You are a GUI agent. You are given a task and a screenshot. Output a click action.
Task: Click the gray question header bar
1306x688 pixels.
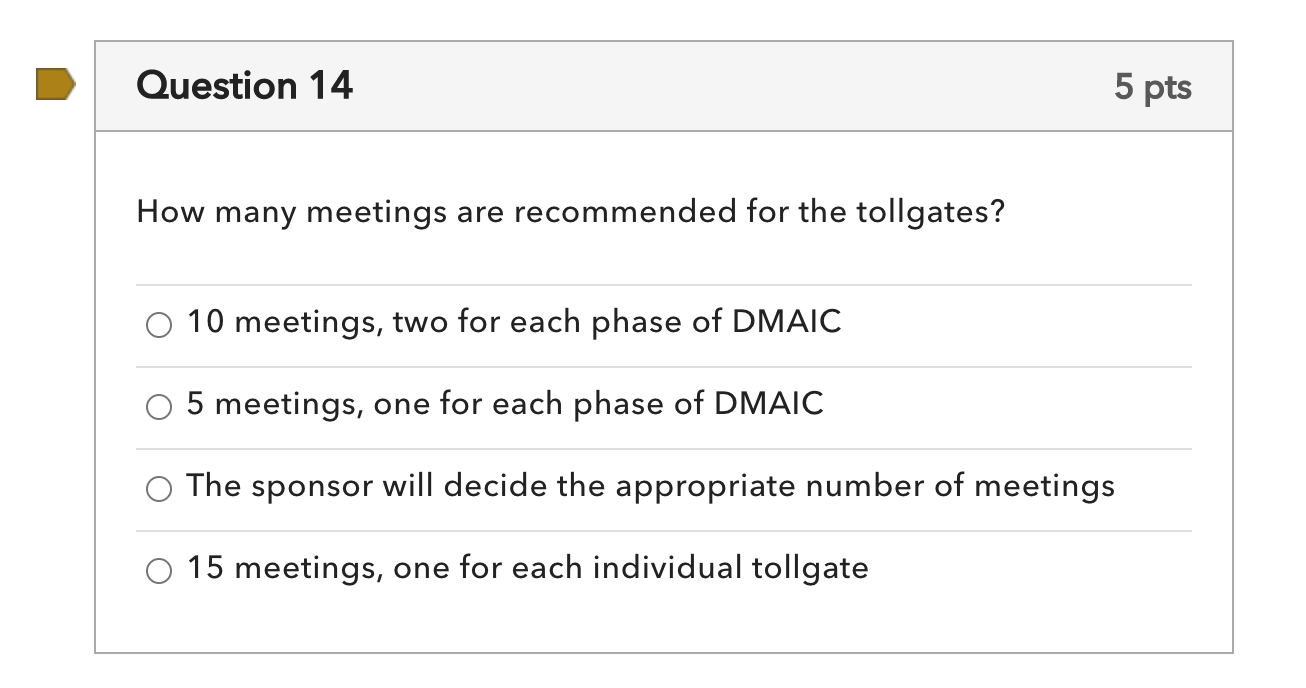[700, 86]
